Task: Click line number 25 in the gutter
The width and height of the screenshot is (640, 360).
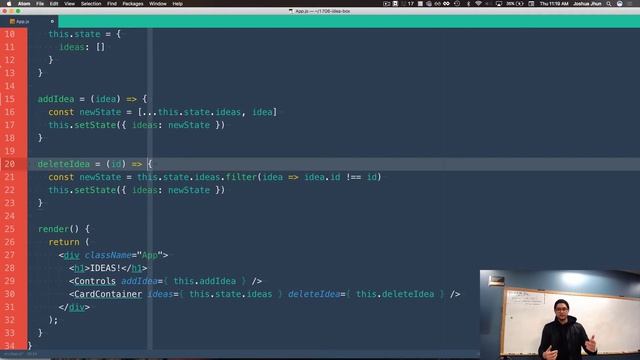Action: click(x=10, y=229)
